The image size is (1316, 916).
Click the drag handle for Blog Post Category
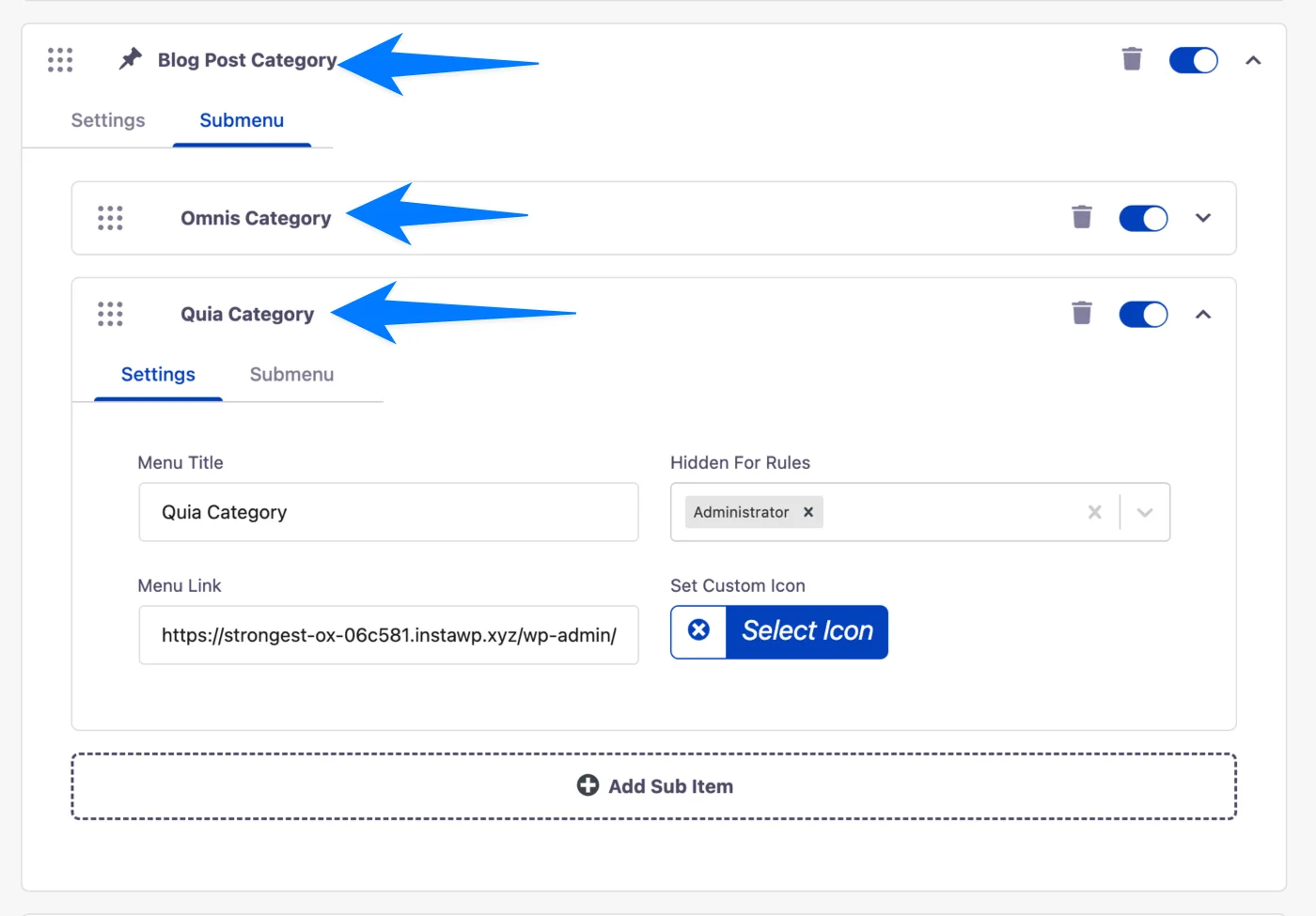point(59,59)
